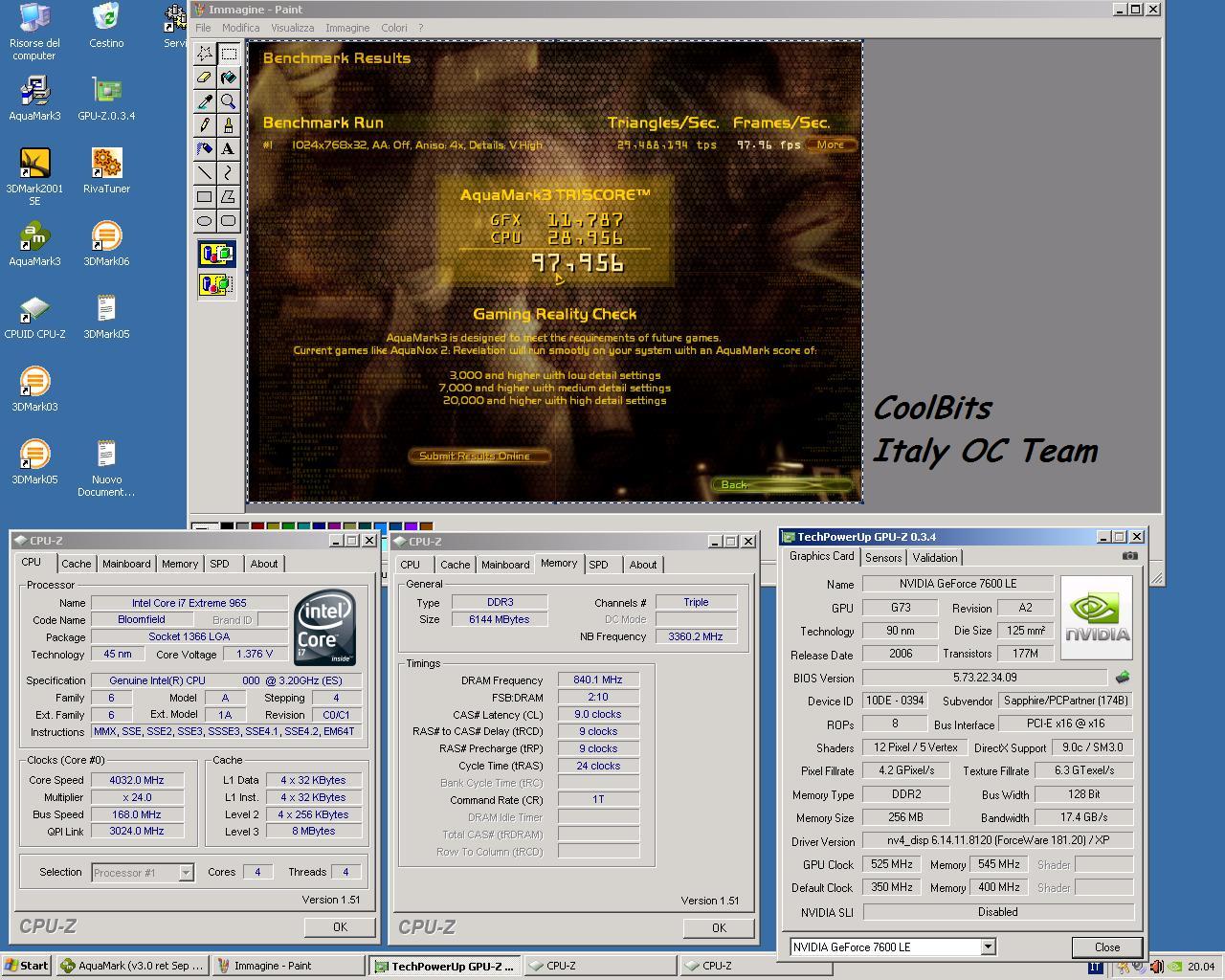Screen dimensions: 1225x980
Task: Choose the Ellipse tool in Paint
Action: click(205, 221)
